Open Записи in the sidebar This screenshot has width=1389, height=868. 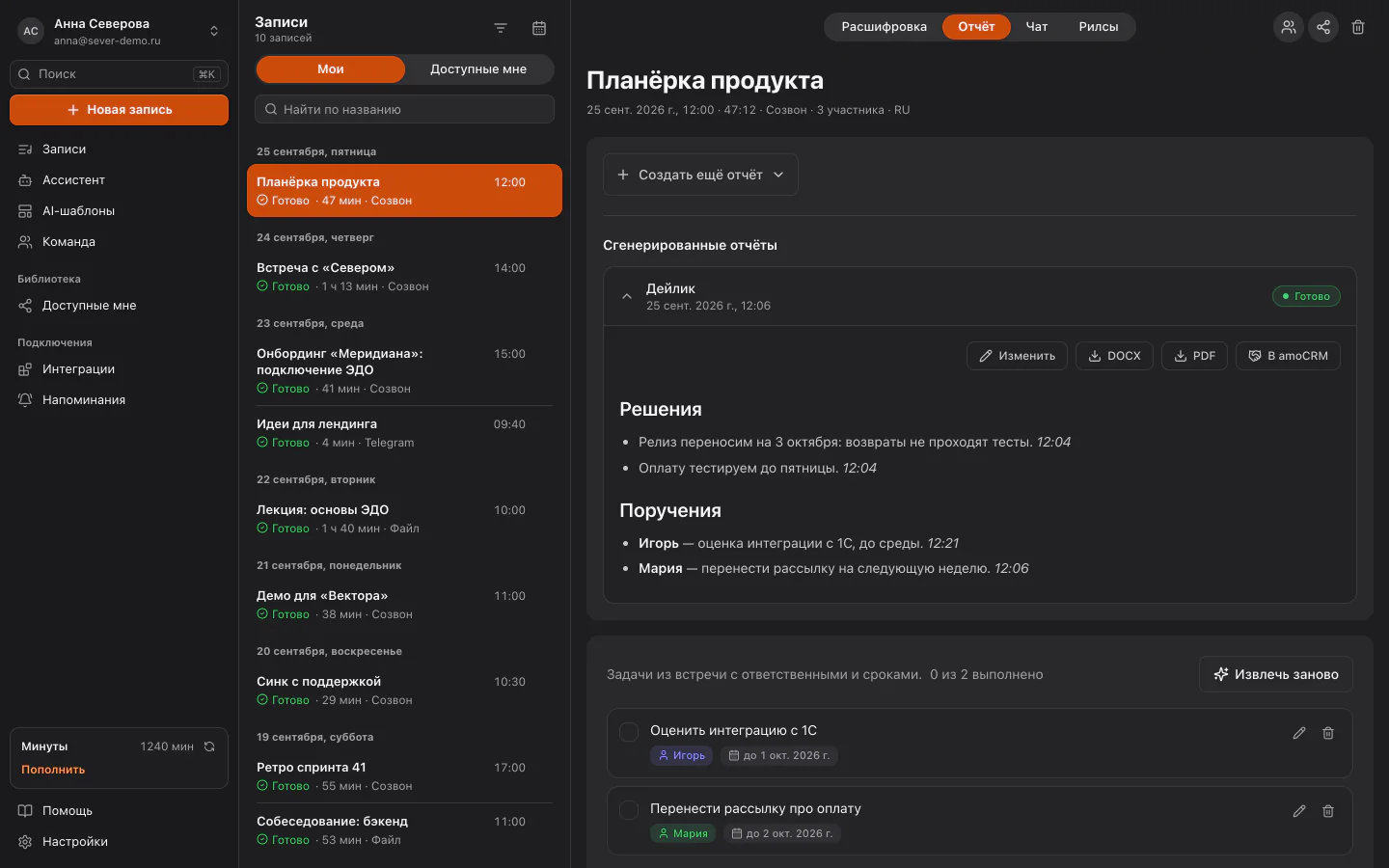tap(119, 149)
